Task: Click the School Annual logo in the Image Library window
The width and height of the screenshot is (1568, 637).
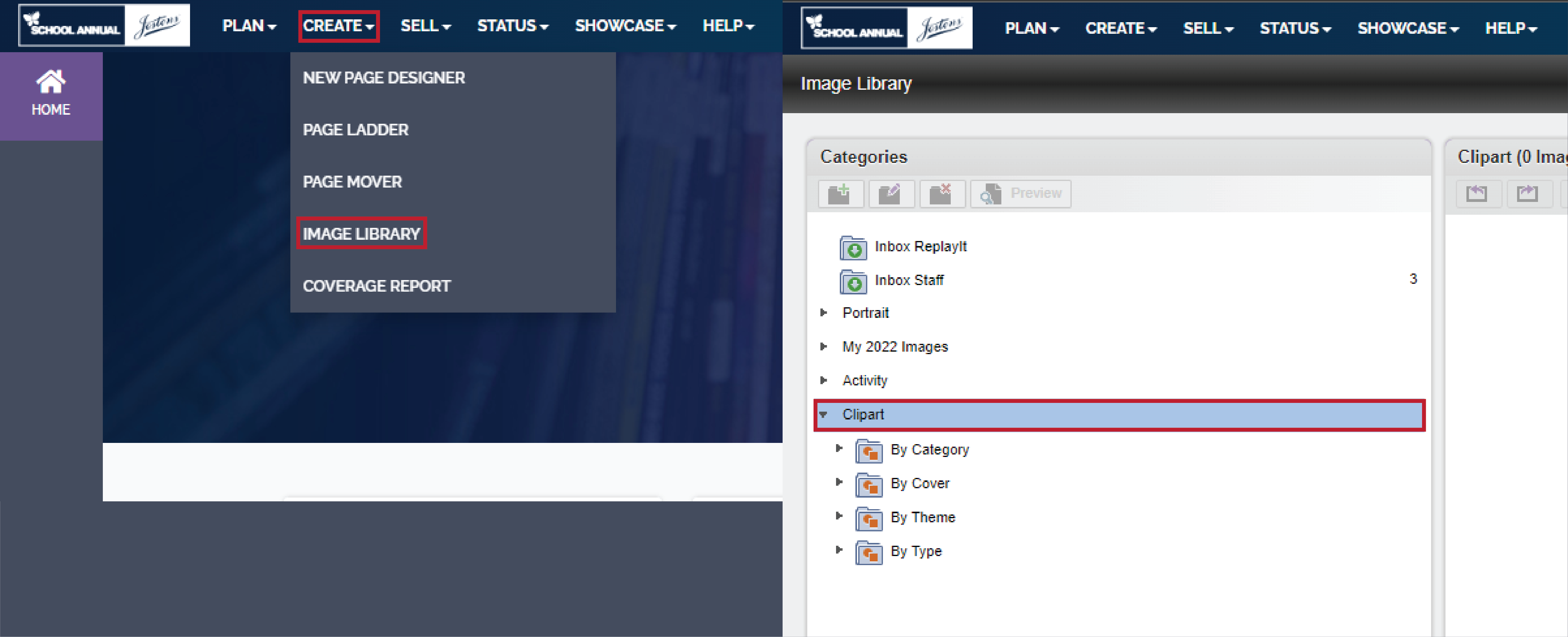Action: tap(854, 28)
